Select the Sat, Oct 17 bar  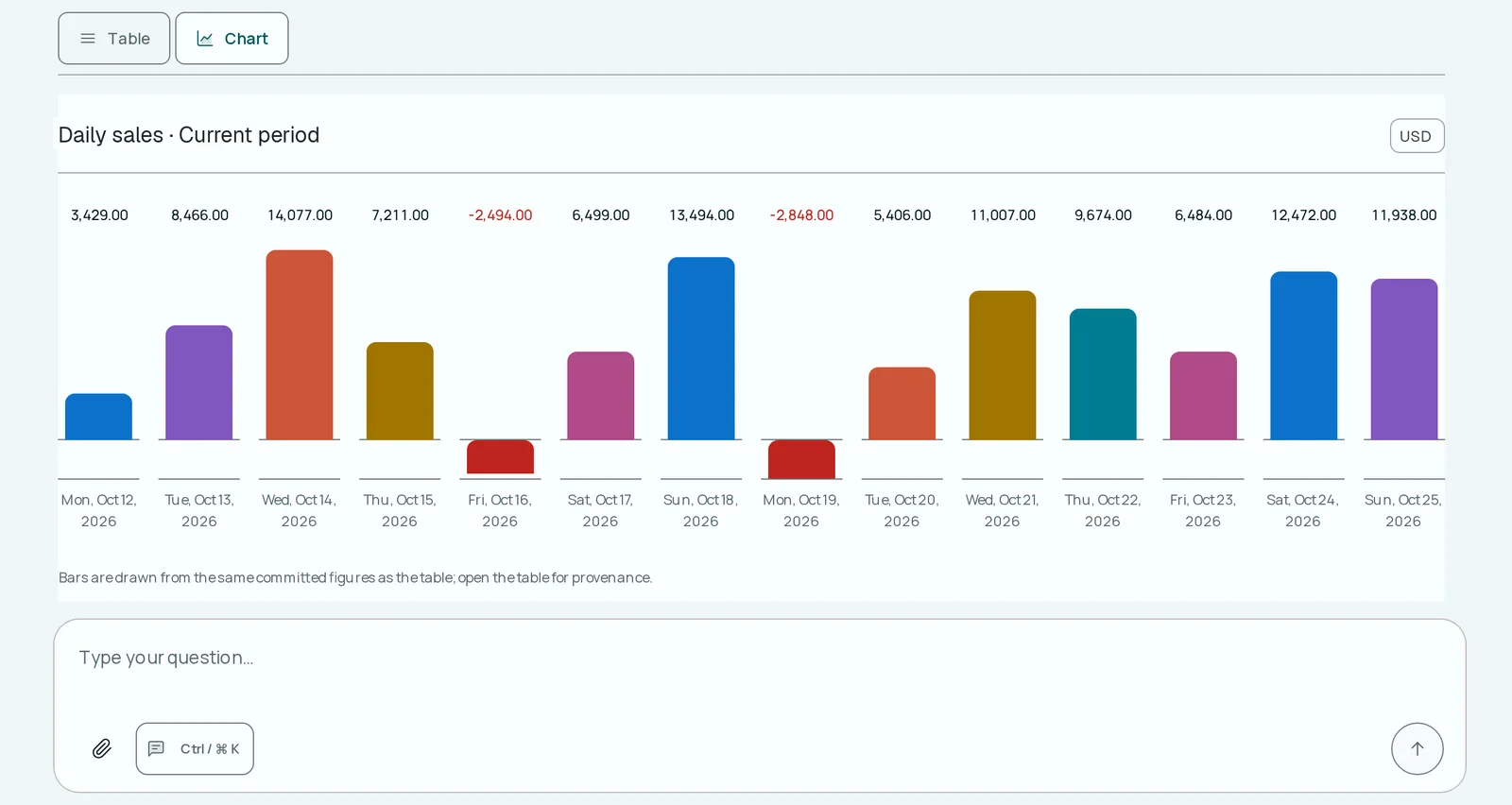click(x=600, y=396)
